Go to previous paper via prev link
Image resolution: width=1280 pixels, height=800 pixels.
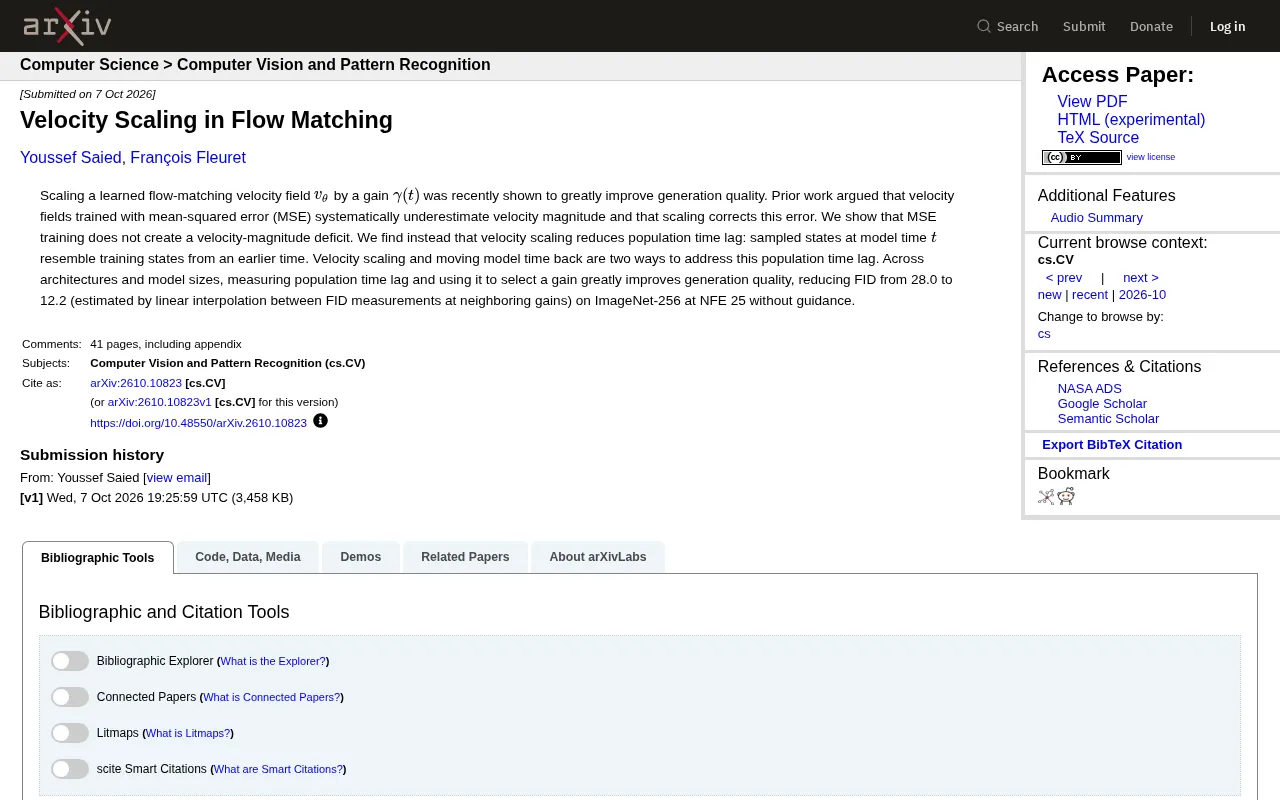click(x=1064, y=278)
